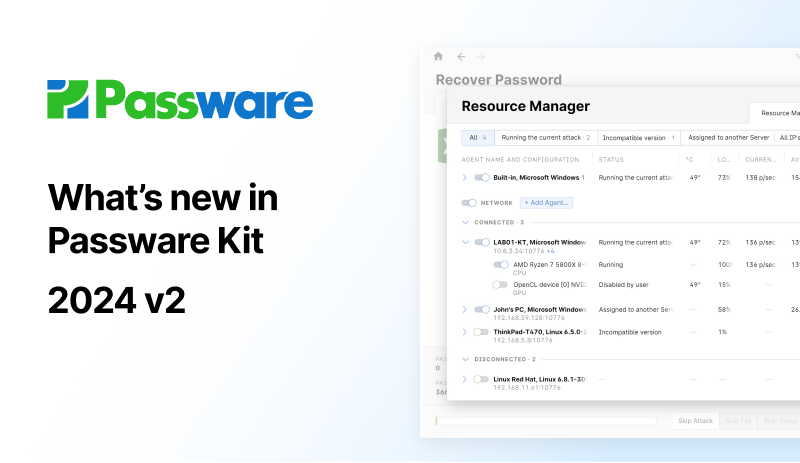800x463 pixels.
Task: Disable the Network agents toggle
Action: tap(469, 203)
